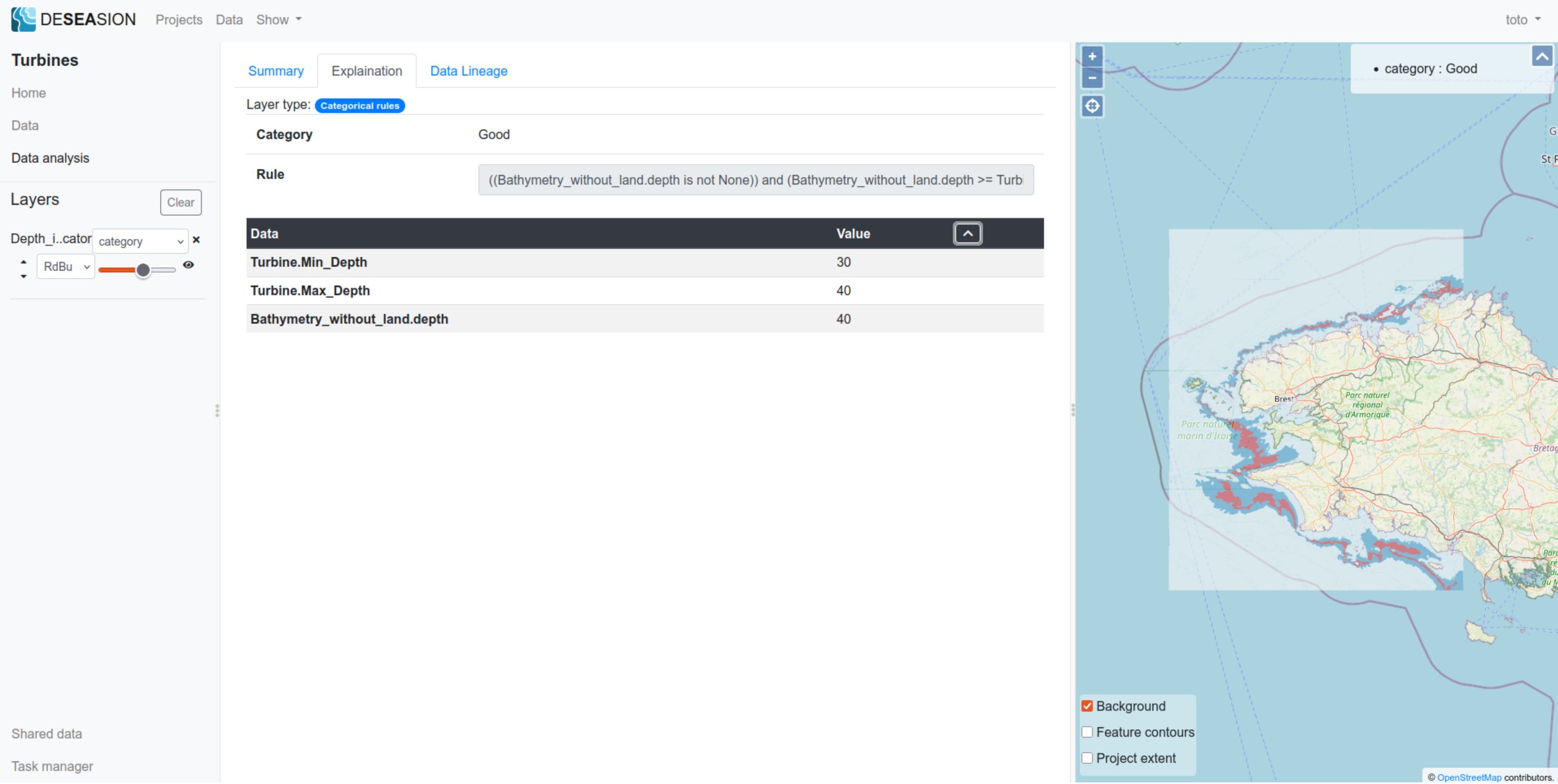Enable Feature contours checkbox
This screenshot has width=1558, height=784.
point(1087,732)
